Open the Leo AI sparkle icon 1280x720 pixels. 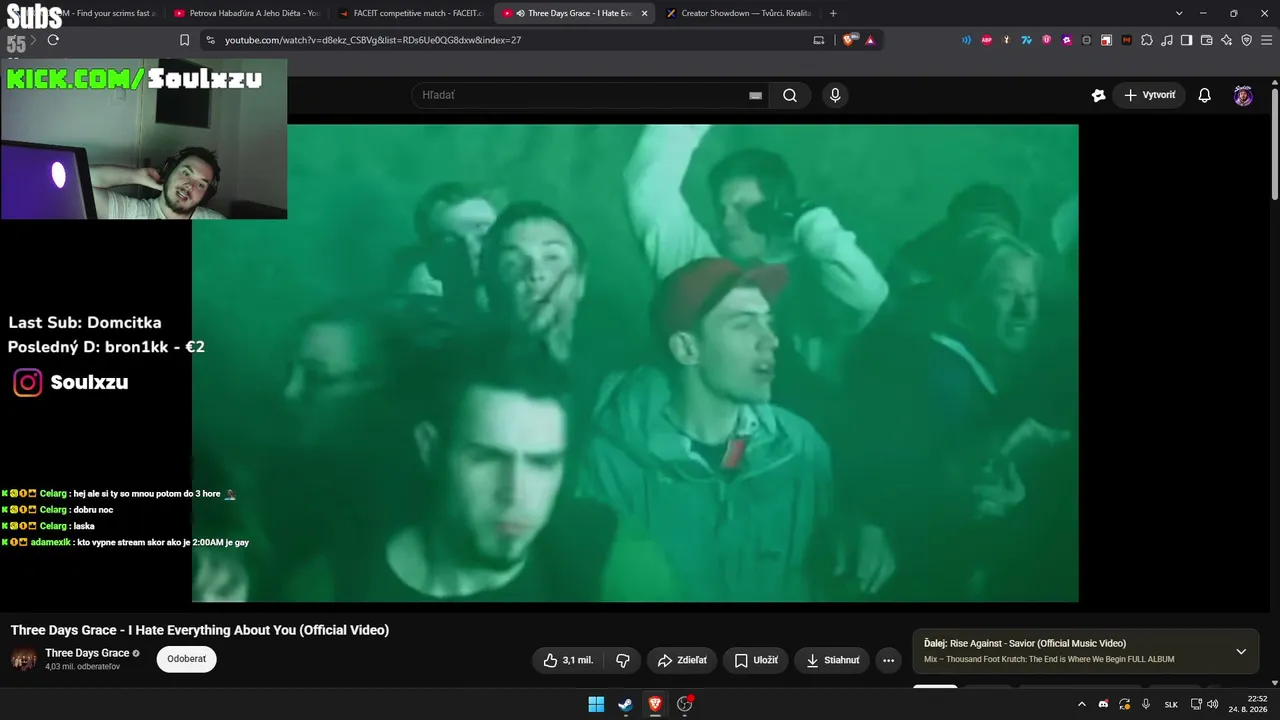1227,40
